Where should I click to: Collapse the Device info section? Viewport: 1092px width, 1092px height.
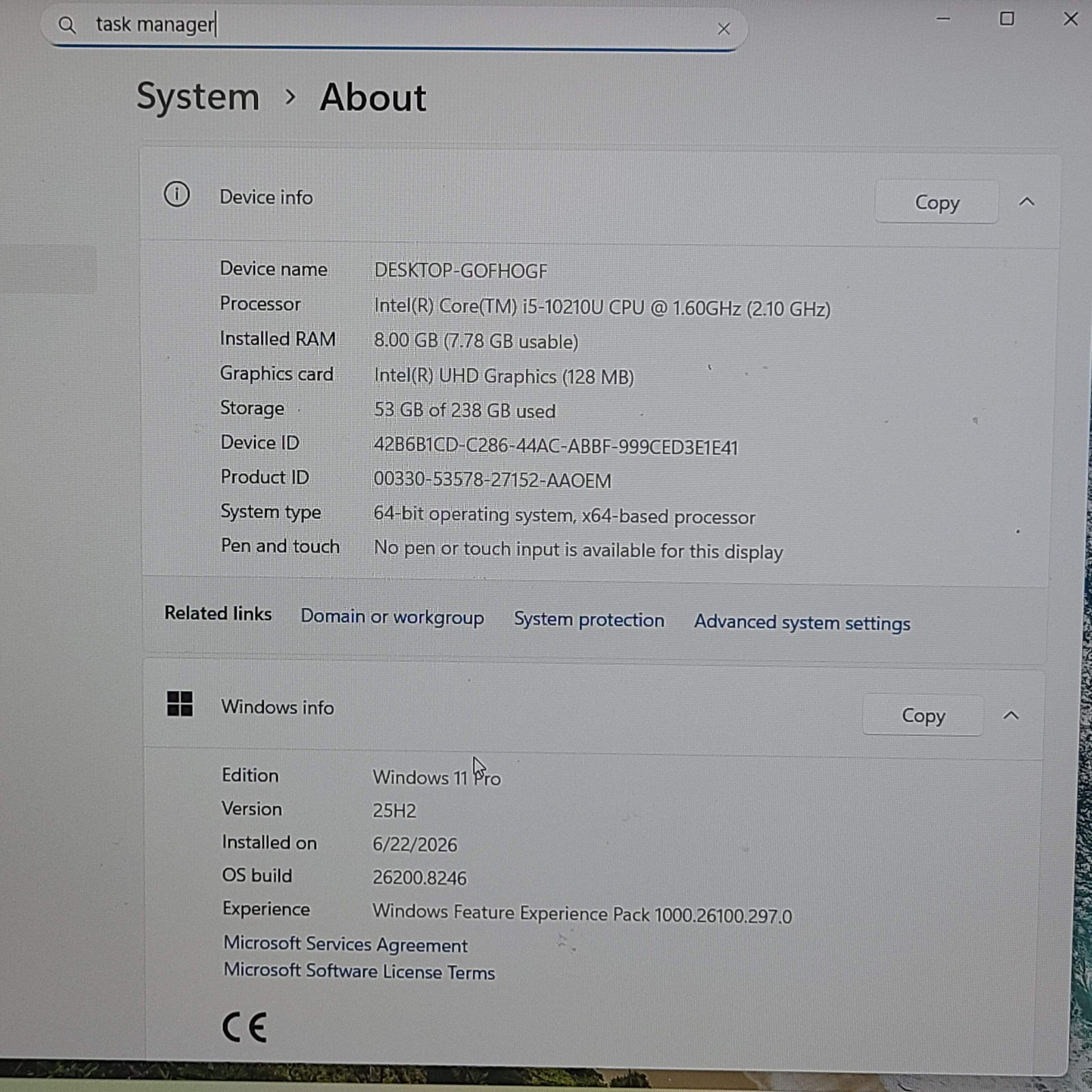(x=1026, y=201)
